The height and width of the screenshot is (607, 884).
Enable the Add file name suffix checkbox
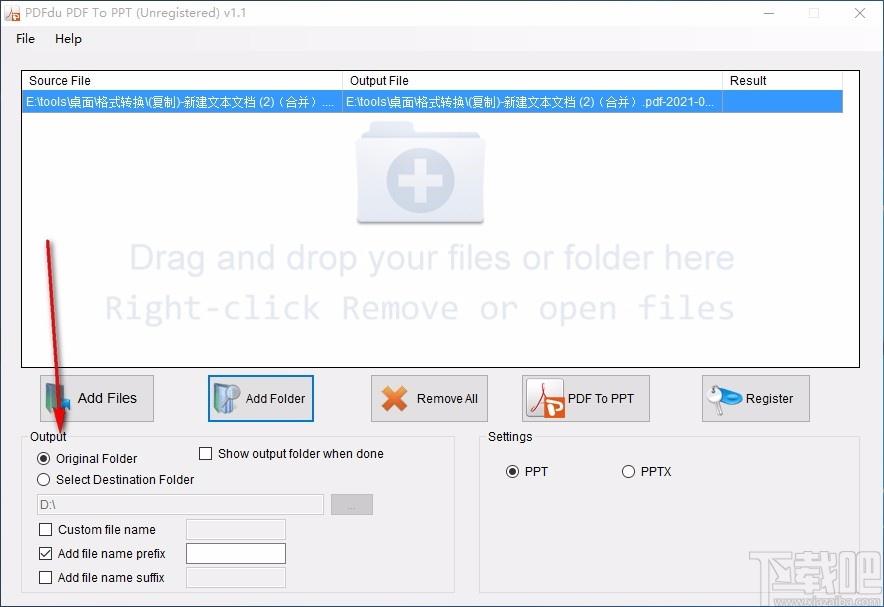coord(46,578)
